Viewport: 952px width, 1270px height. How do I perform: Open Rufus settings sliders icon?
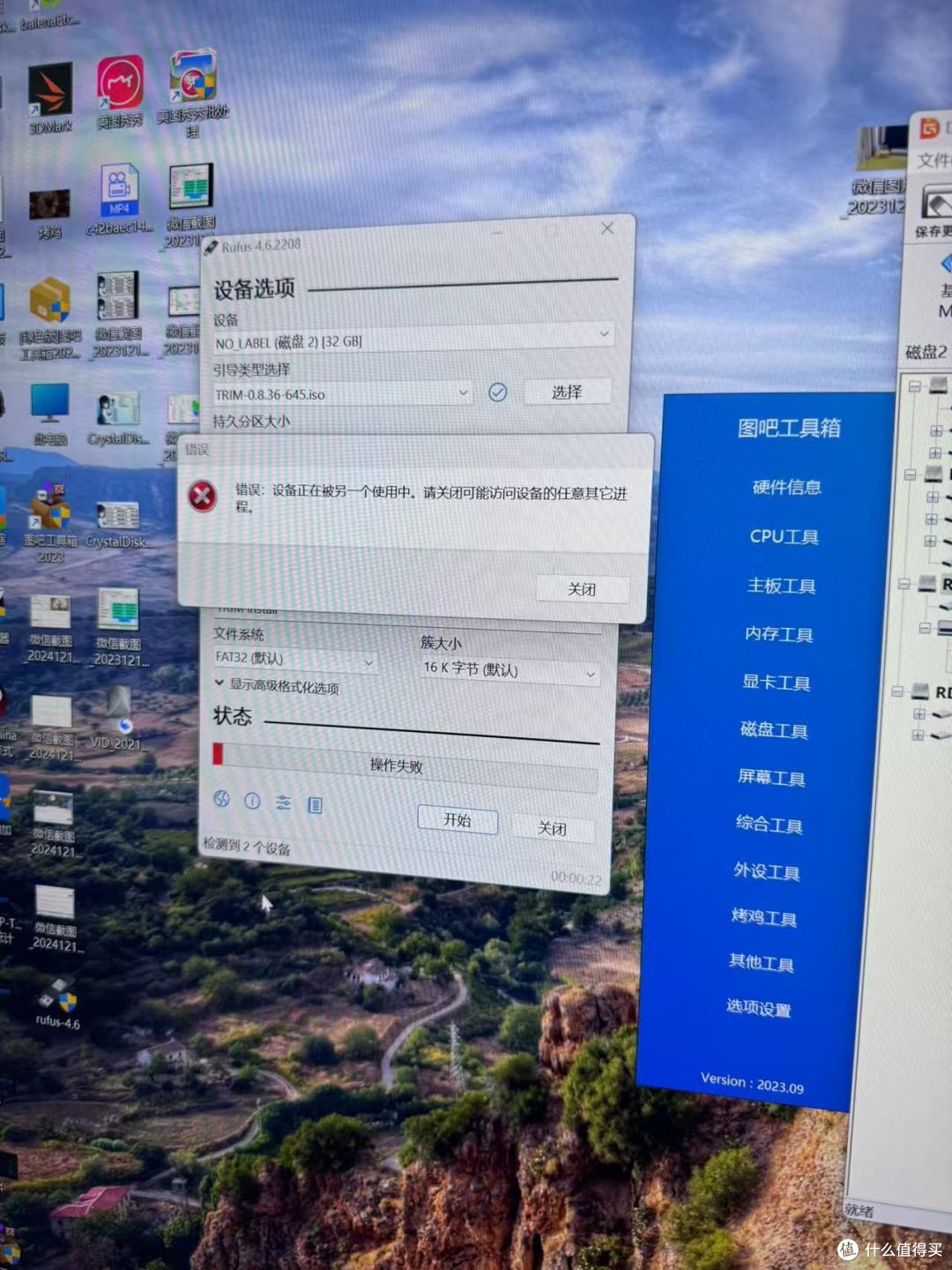coord(283,803)
